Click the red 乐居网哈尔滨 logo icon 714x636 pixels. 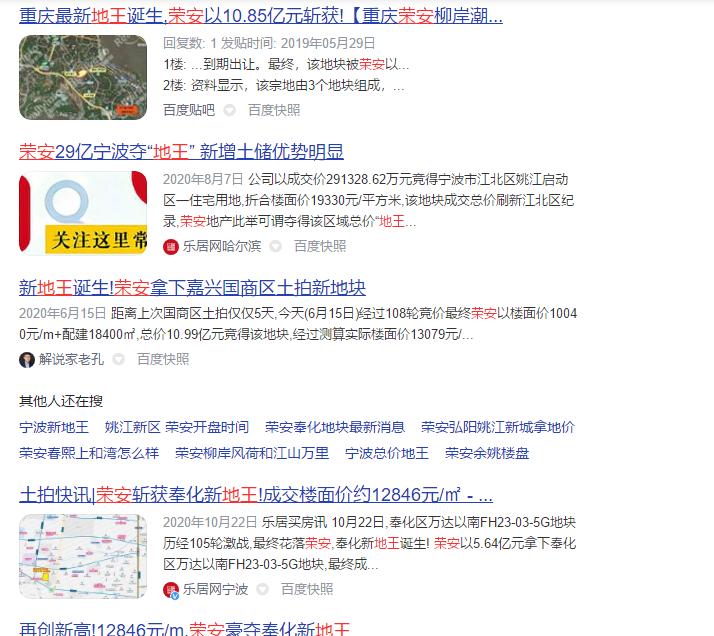(171, 247)
